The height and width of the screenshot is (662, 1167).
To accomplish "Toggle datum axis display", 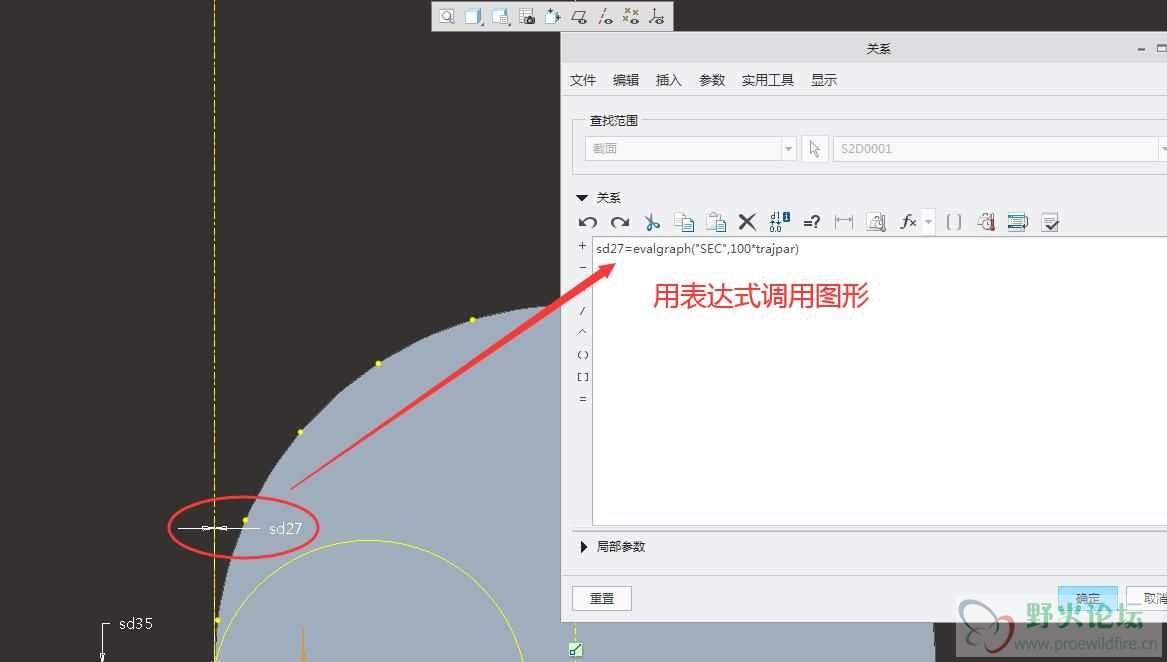I will [x=605, y=16].
